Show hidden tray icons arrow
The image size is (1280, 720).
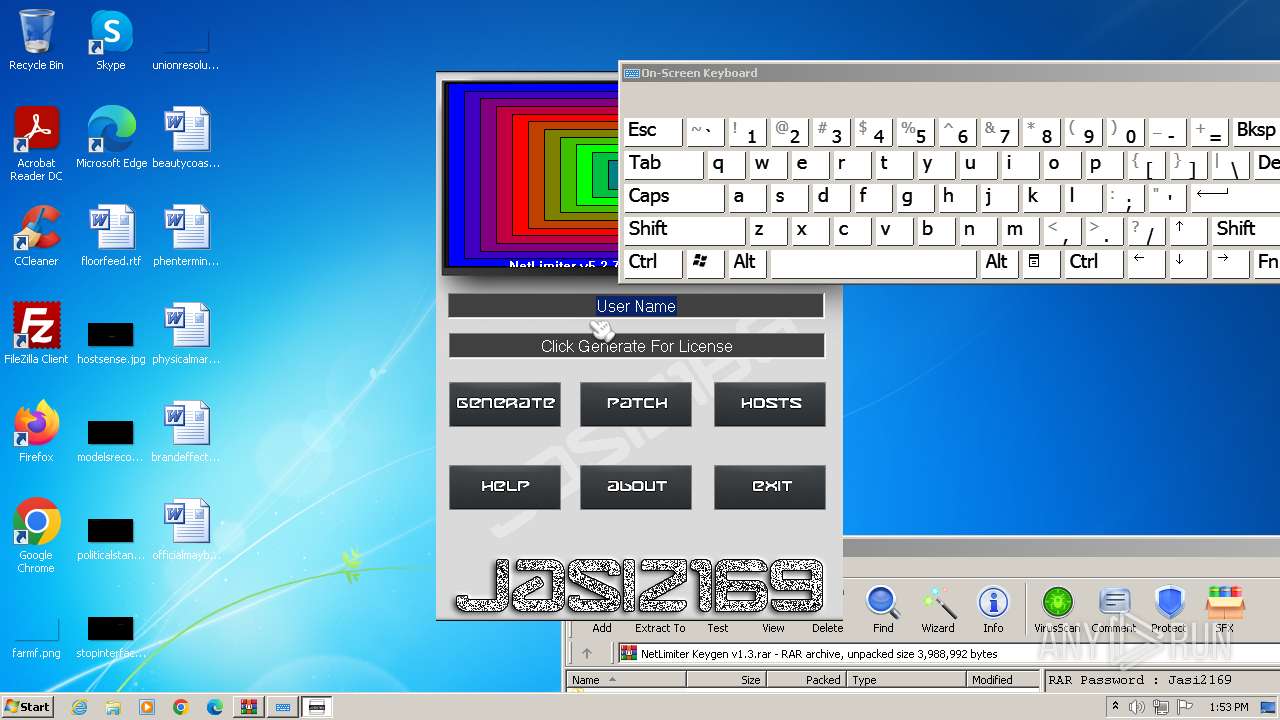[x=1115, y=707]
